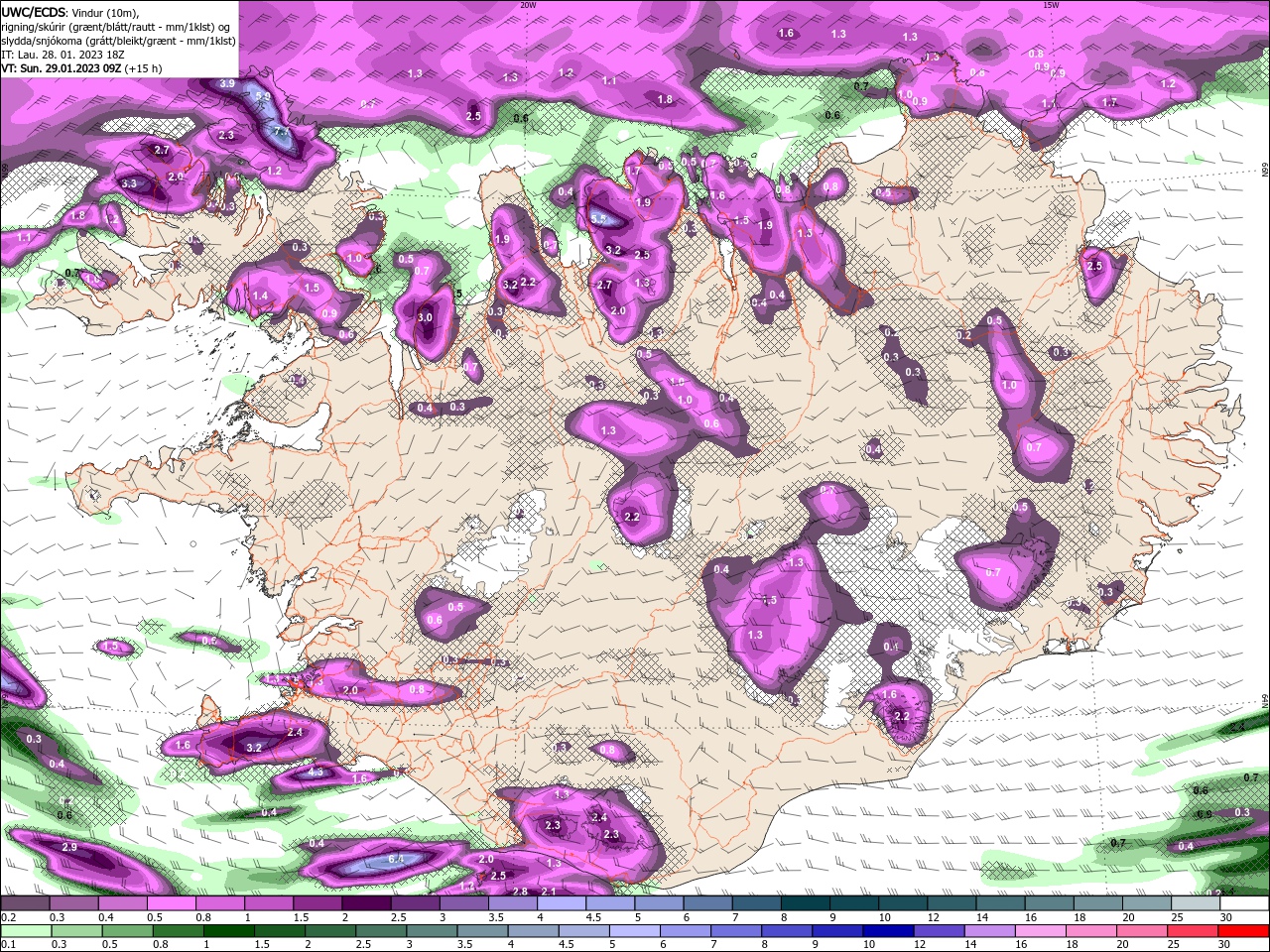The width and height of the screenshot is (1270, 952).
Task: Click the 2.8 precipitation value on the map
Action: point(520,892)
